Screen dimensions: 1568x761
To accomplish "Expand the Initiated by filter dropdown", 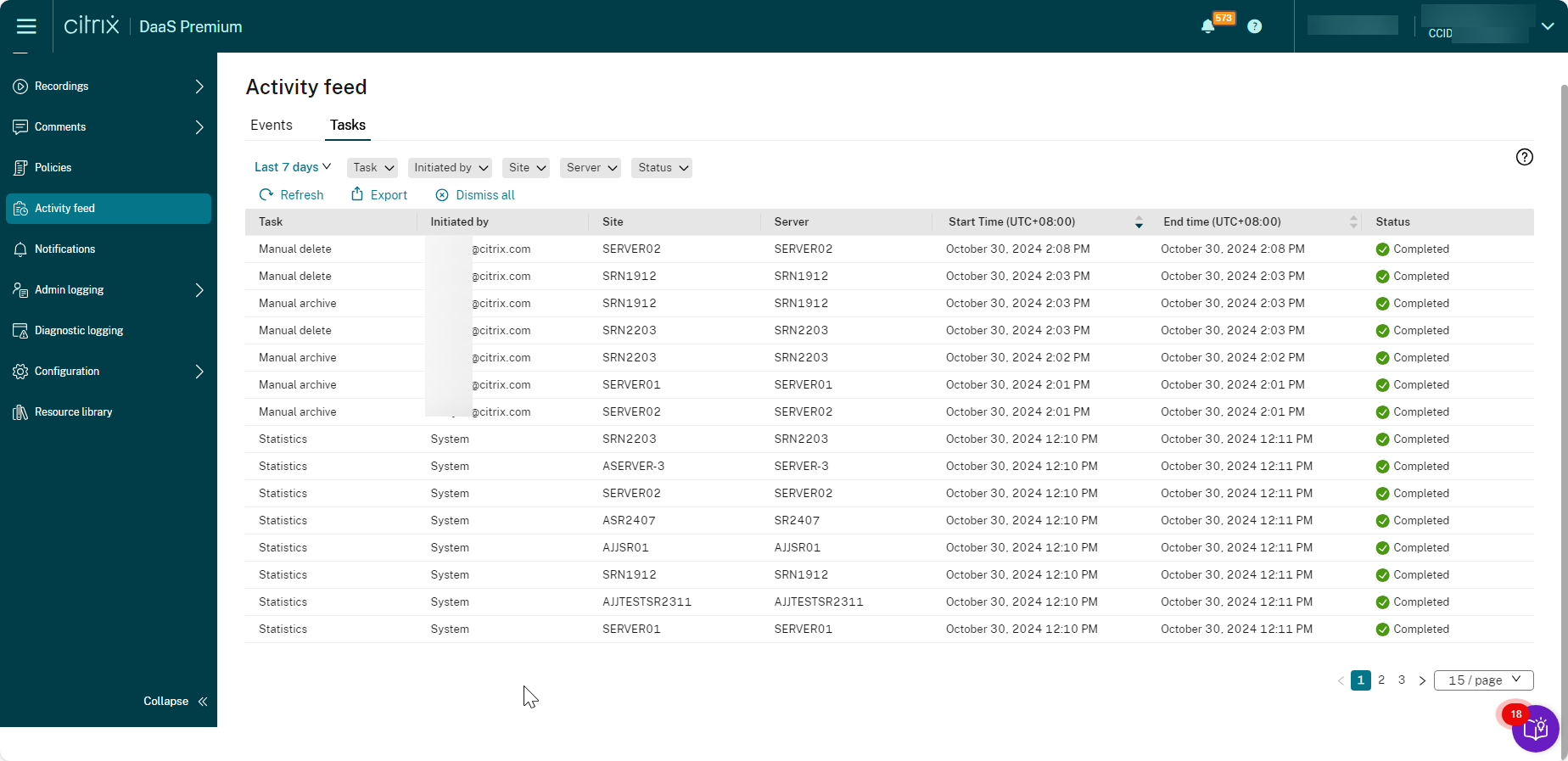I will 451,168.
